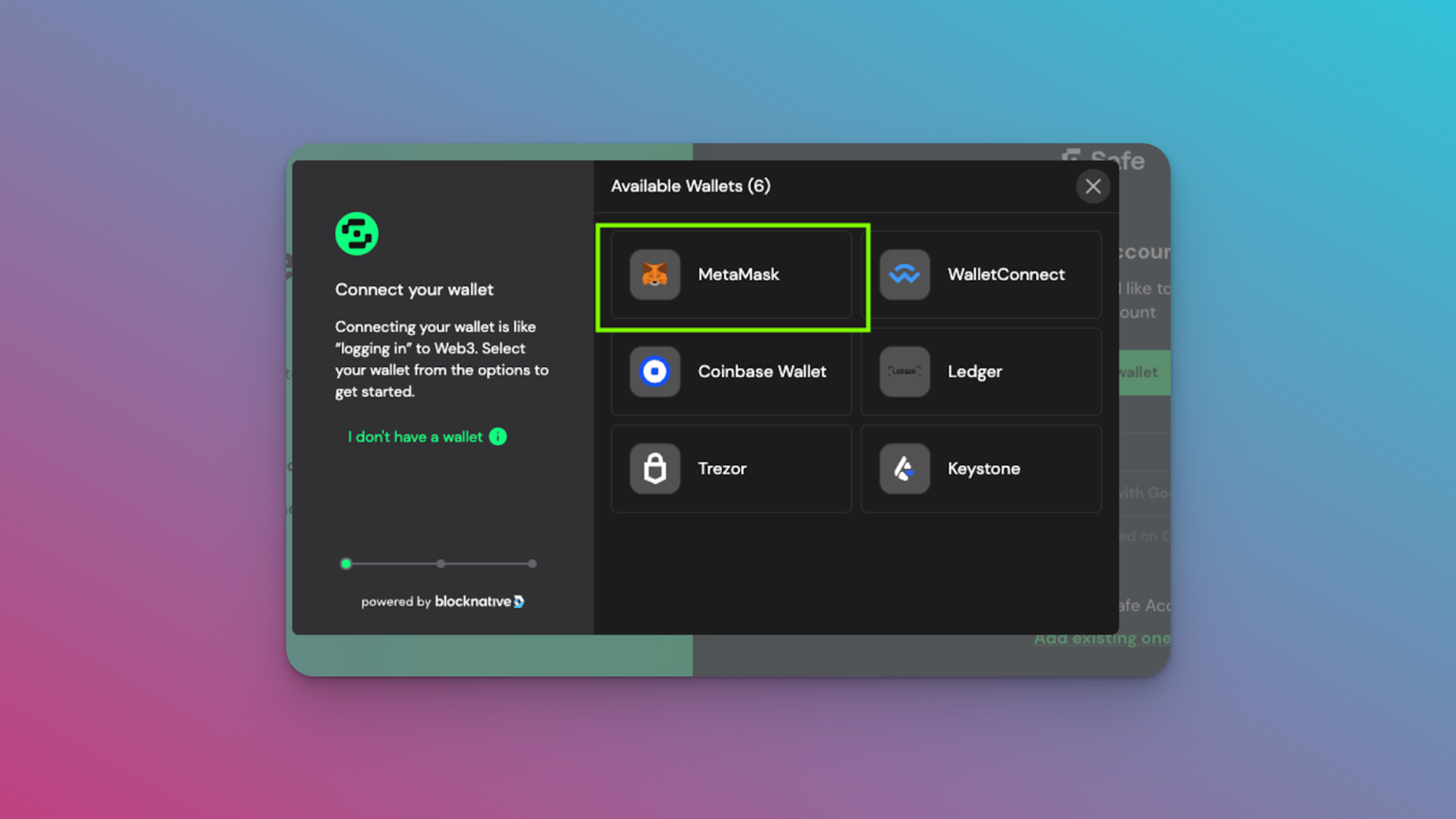Click the Coinbase Wallet blue circle icon
This screenshot has height=819, width=1456.
tap(654, 371)
